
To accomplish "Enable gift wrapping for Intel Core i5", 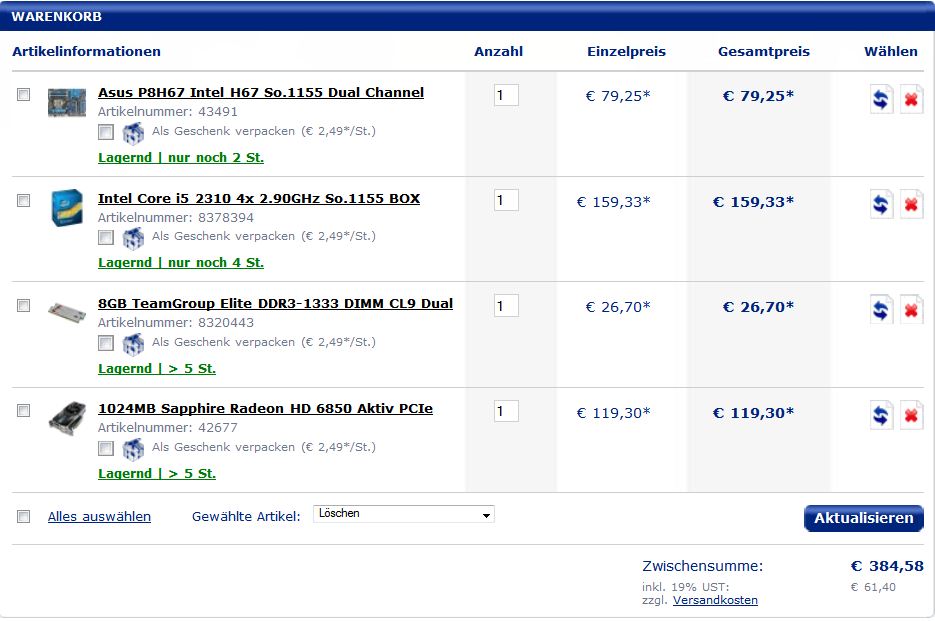I will pos(106,237).
